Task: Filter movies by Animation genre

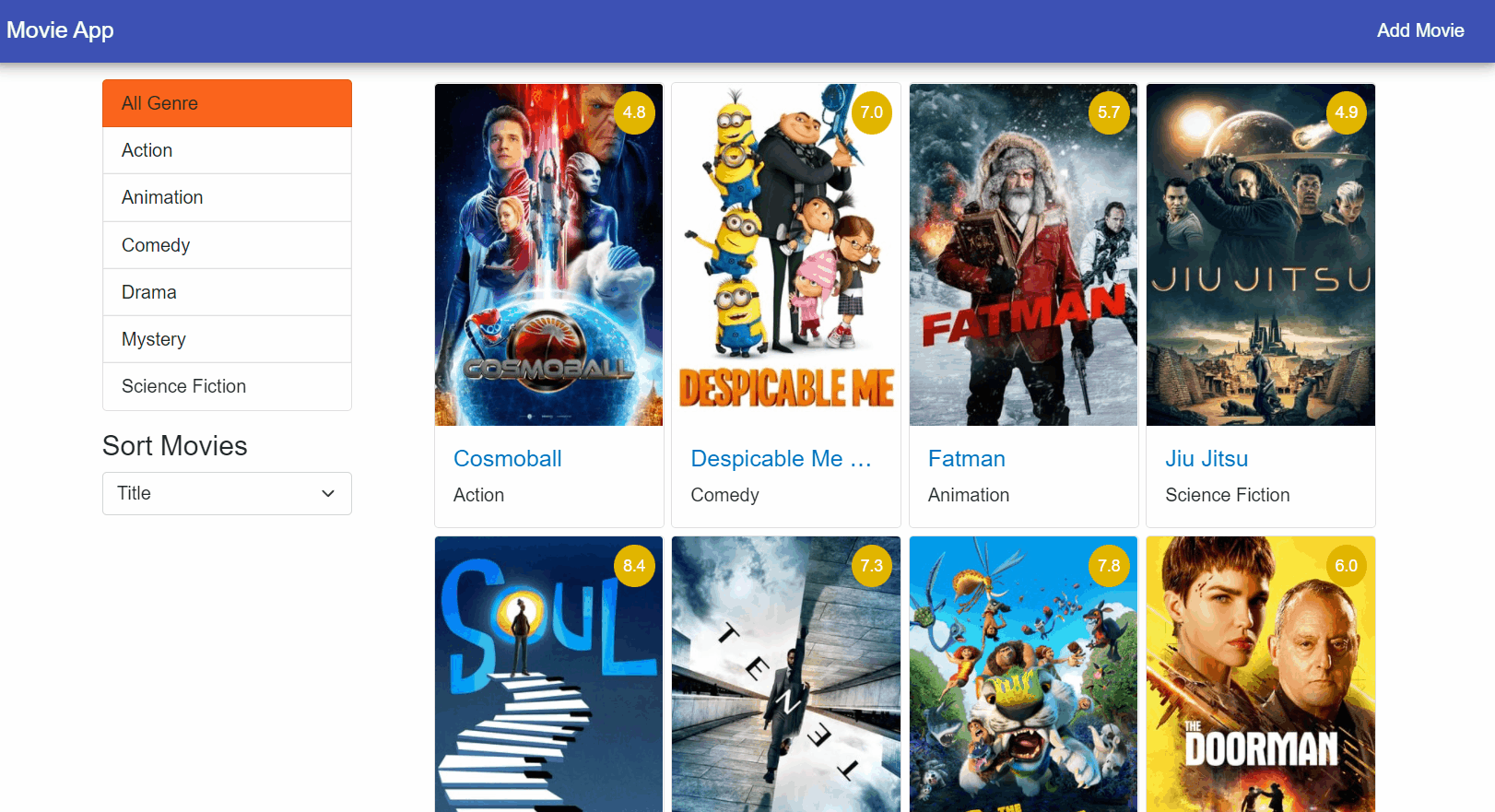Action: click(x=227, y=197)
